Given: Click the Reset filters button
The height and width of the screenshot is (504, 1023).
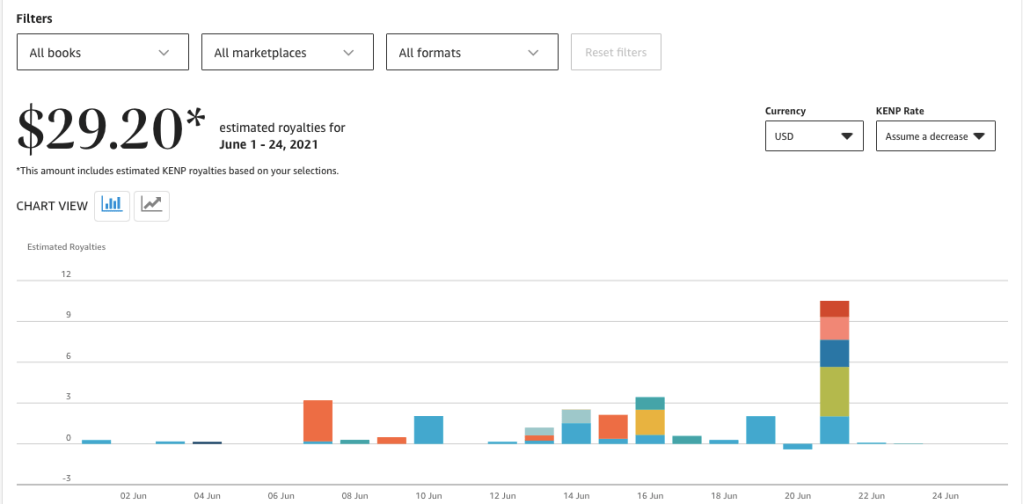Looking at the screenshot, I should pos(615,52).
